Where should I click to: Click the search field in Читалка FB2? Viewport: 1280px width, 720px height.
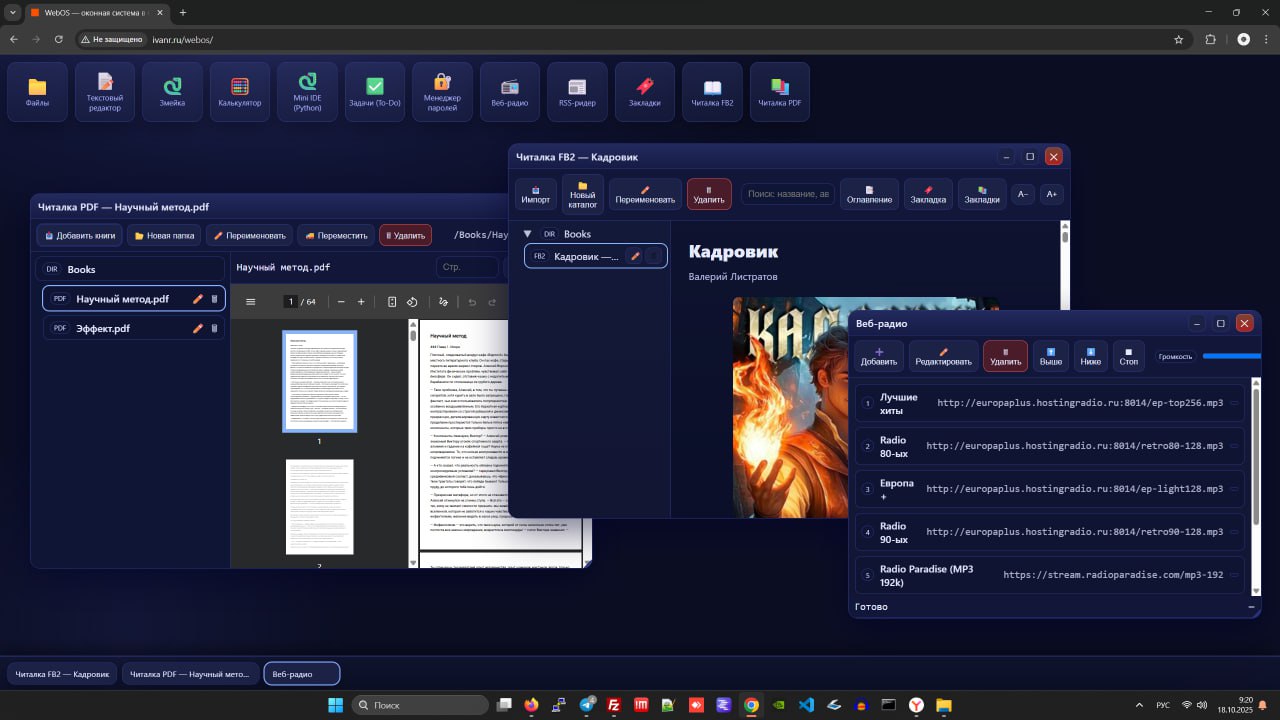[788, 194]
